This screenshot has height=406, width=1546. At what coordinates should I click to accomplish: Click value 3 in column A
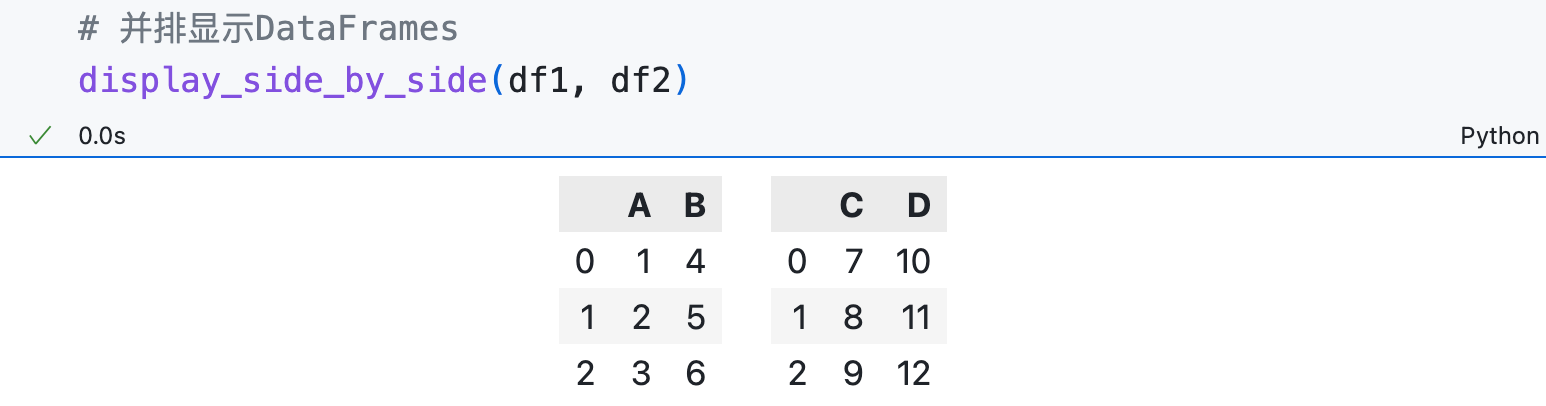[641, 374]
